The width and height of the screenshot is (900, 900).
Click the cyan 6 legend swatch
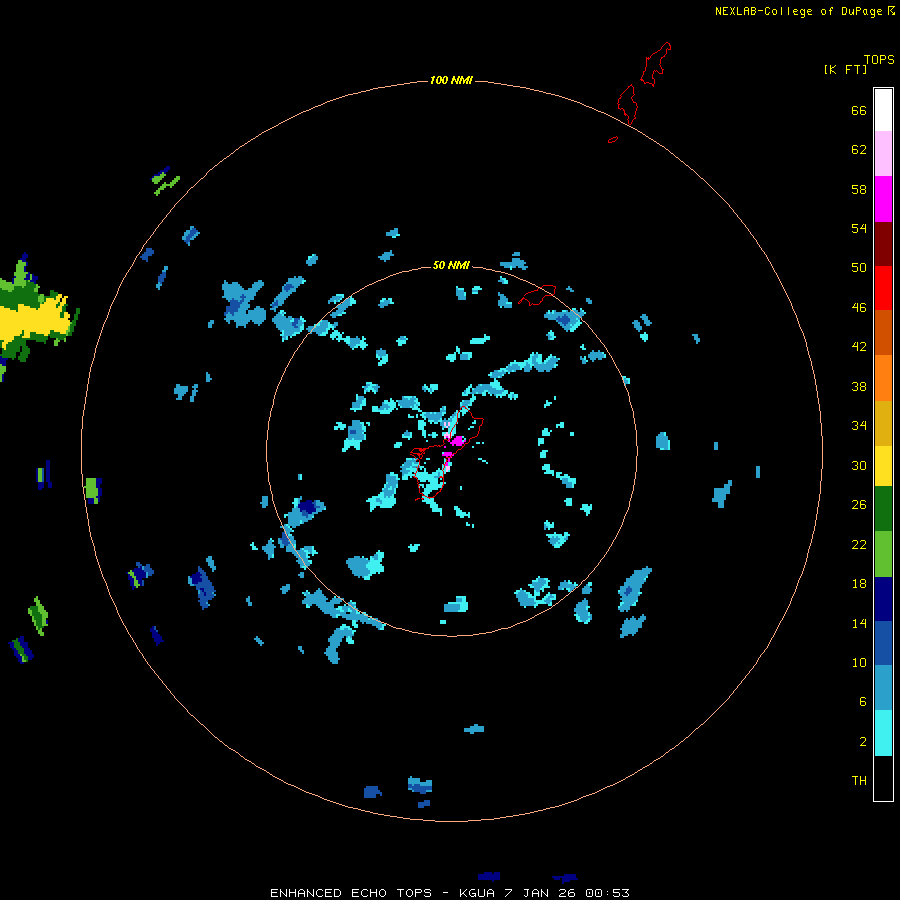click(883, 733)
